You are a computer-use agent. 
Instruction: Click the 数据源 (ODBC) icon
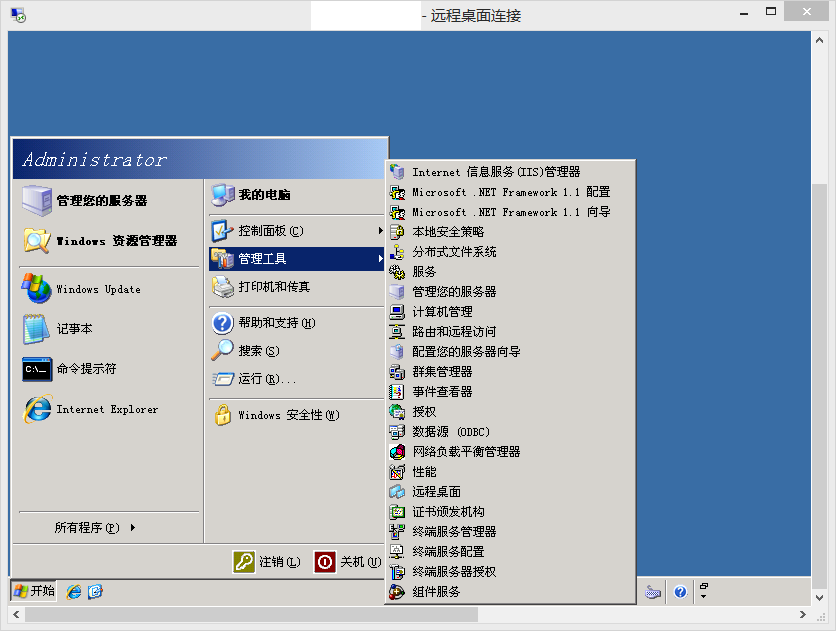(397, 432)
